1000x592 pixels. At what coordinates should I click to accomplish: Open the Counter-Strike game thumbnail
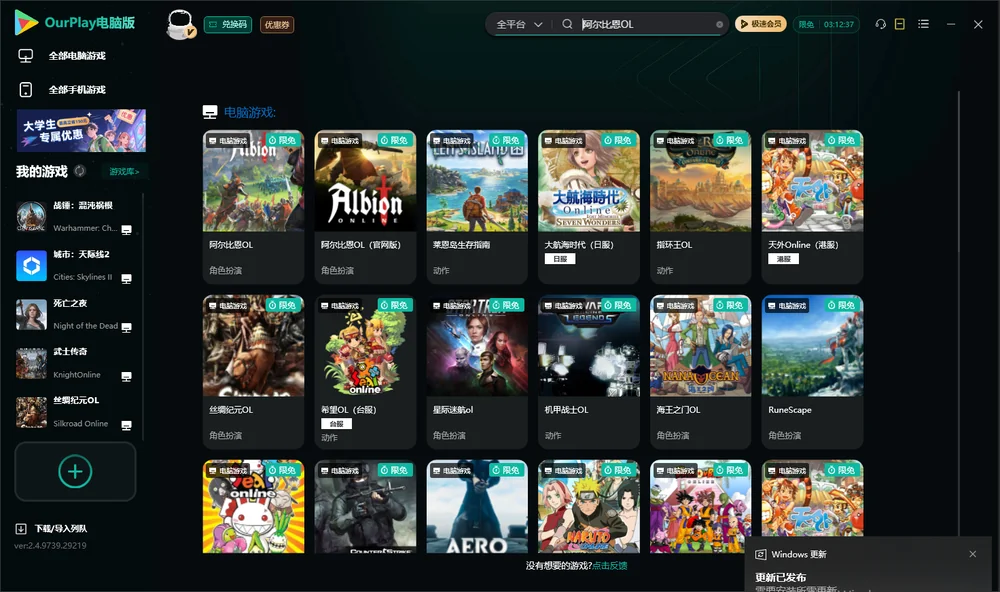click(365, 507)
